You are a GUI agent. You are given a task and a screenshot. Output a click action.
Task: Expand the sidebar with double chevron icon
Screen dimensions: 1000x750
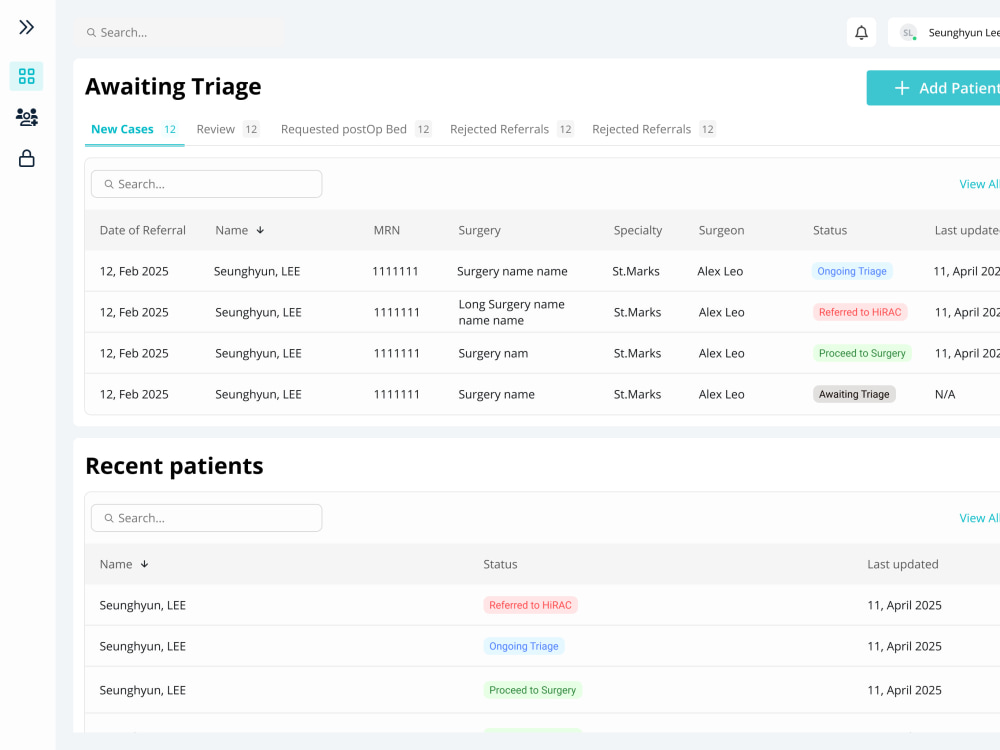(26, 27)
